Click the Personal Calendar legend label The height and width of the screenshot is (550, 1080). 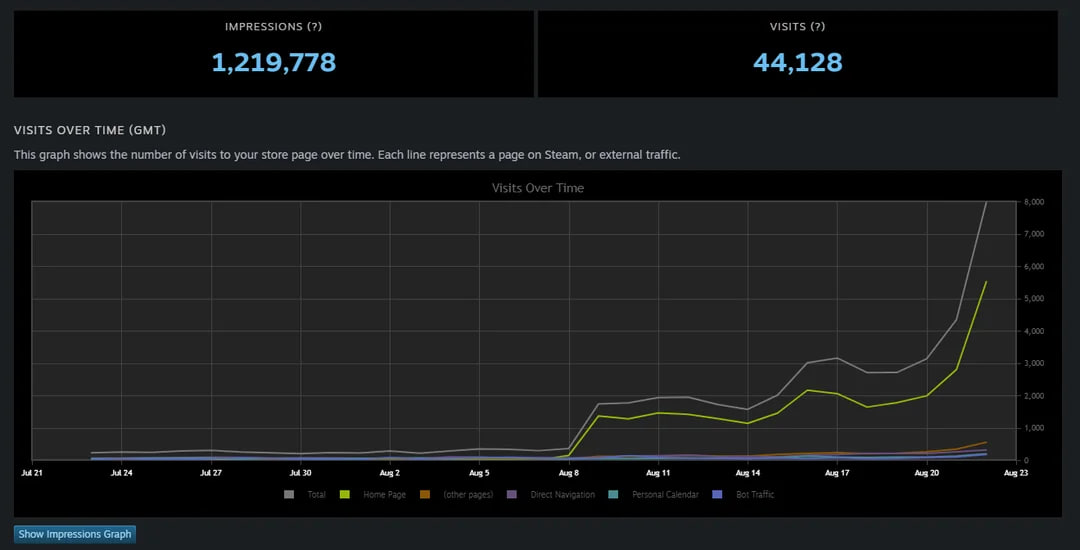[x=665, y=494]
